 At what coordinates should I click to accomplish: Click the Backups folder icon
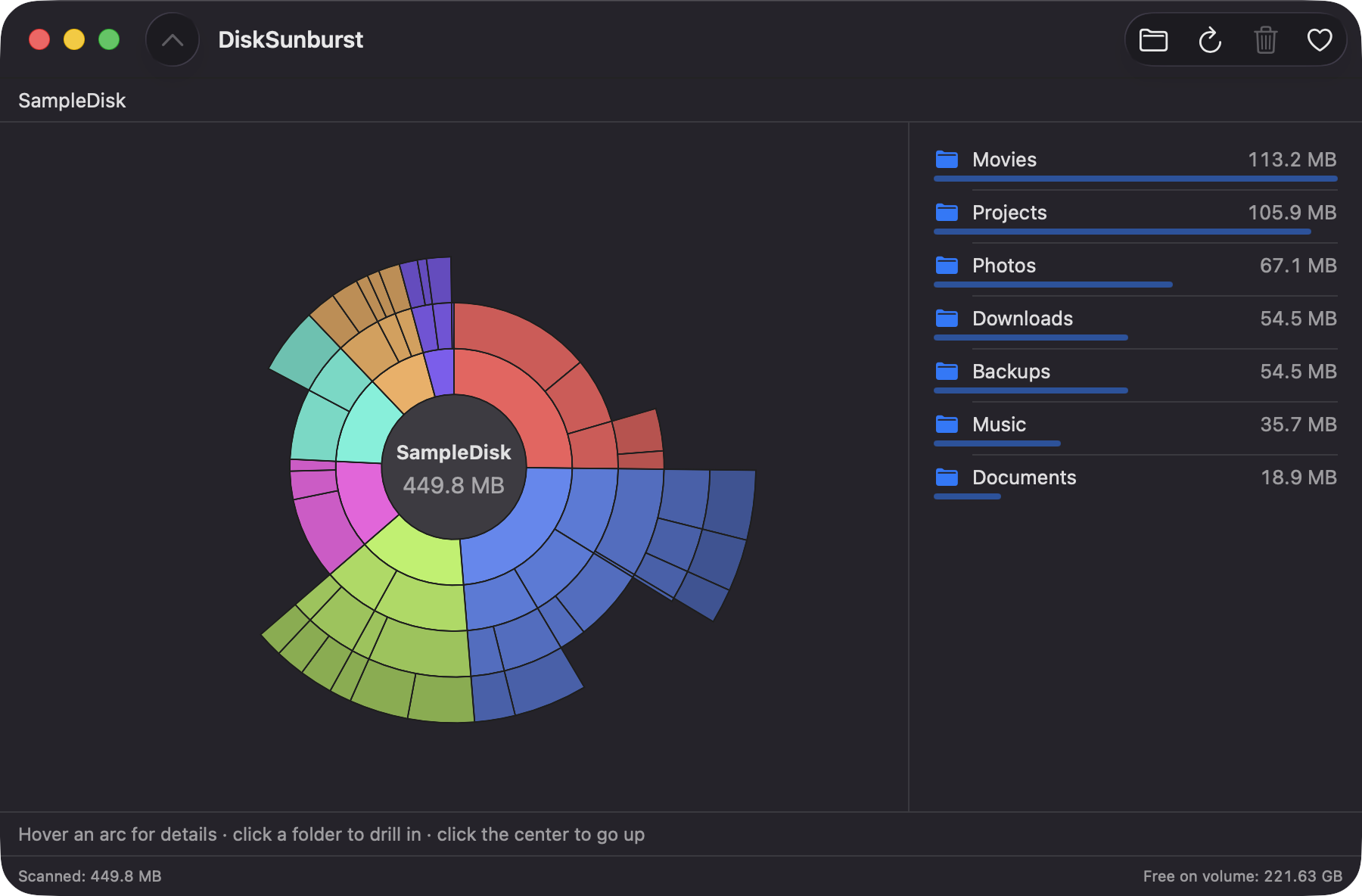coord(947,371)
